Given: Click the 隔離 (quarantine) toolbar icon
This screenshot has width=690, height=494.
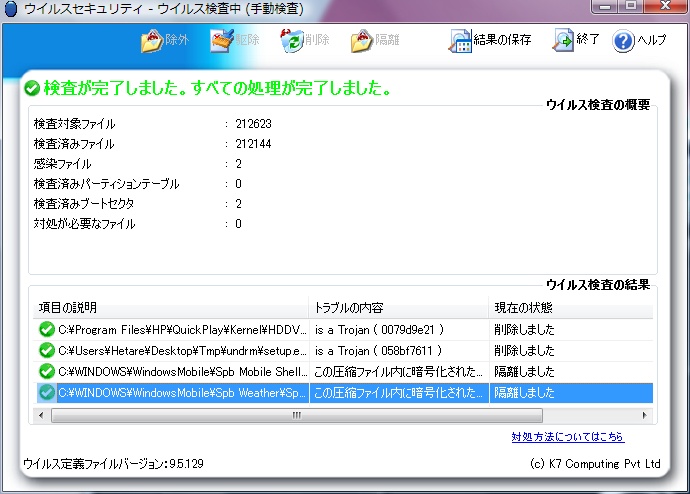Looking at the screenshot, I should pos(362,41).
